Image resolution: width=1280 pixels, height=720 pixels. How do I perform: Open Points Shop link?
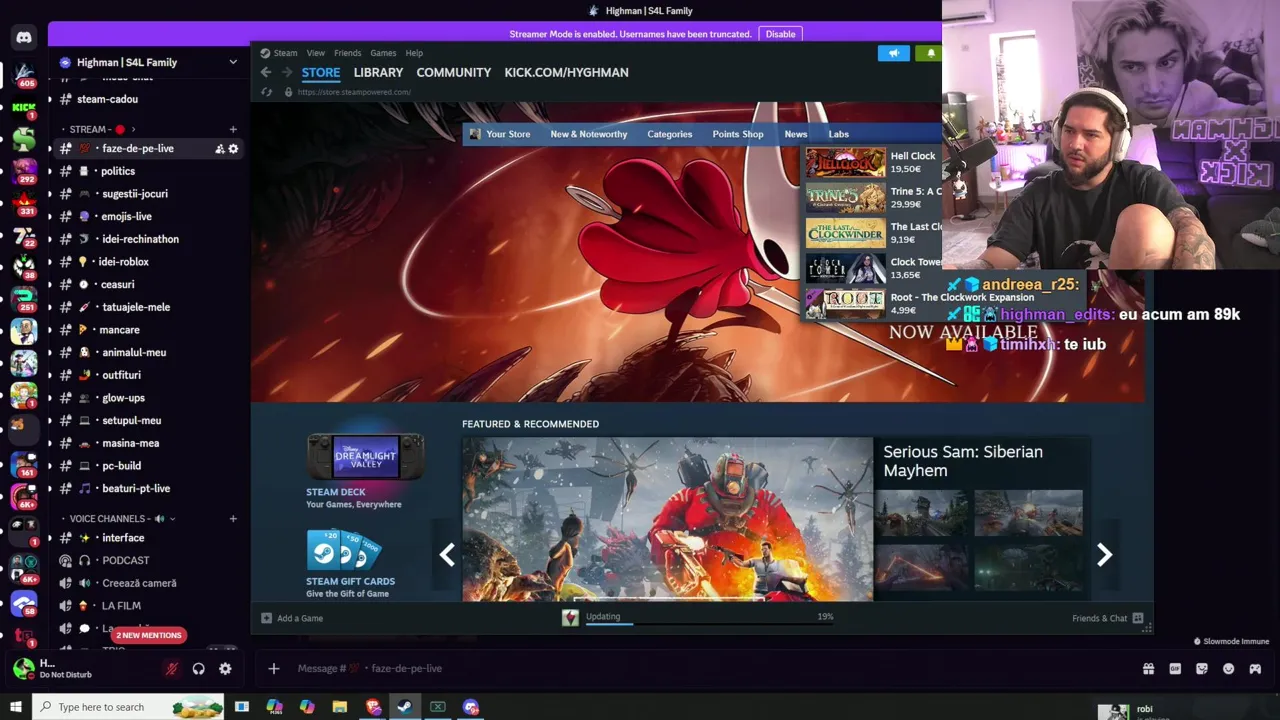coord(738,134)
